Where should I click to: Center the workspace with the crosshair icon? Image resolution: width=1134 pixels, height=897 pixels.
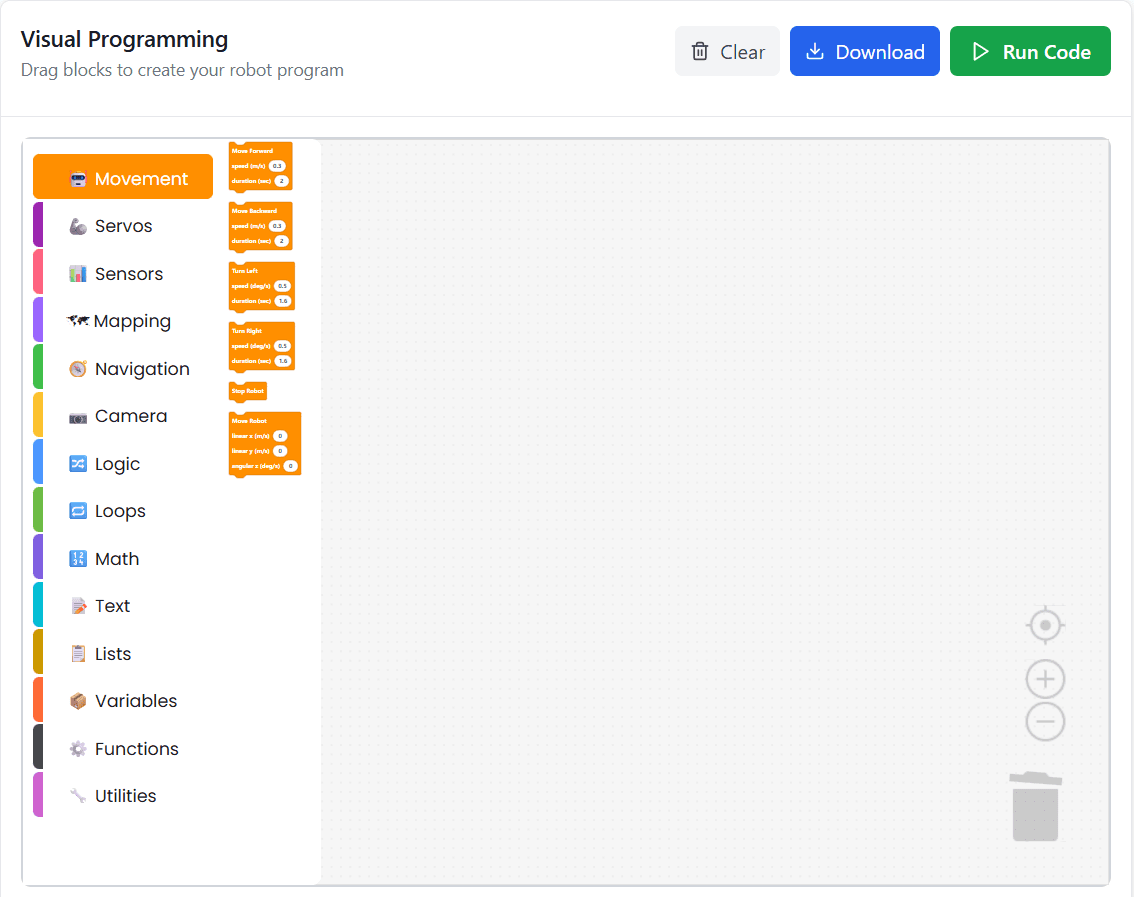click(1045, 625)
